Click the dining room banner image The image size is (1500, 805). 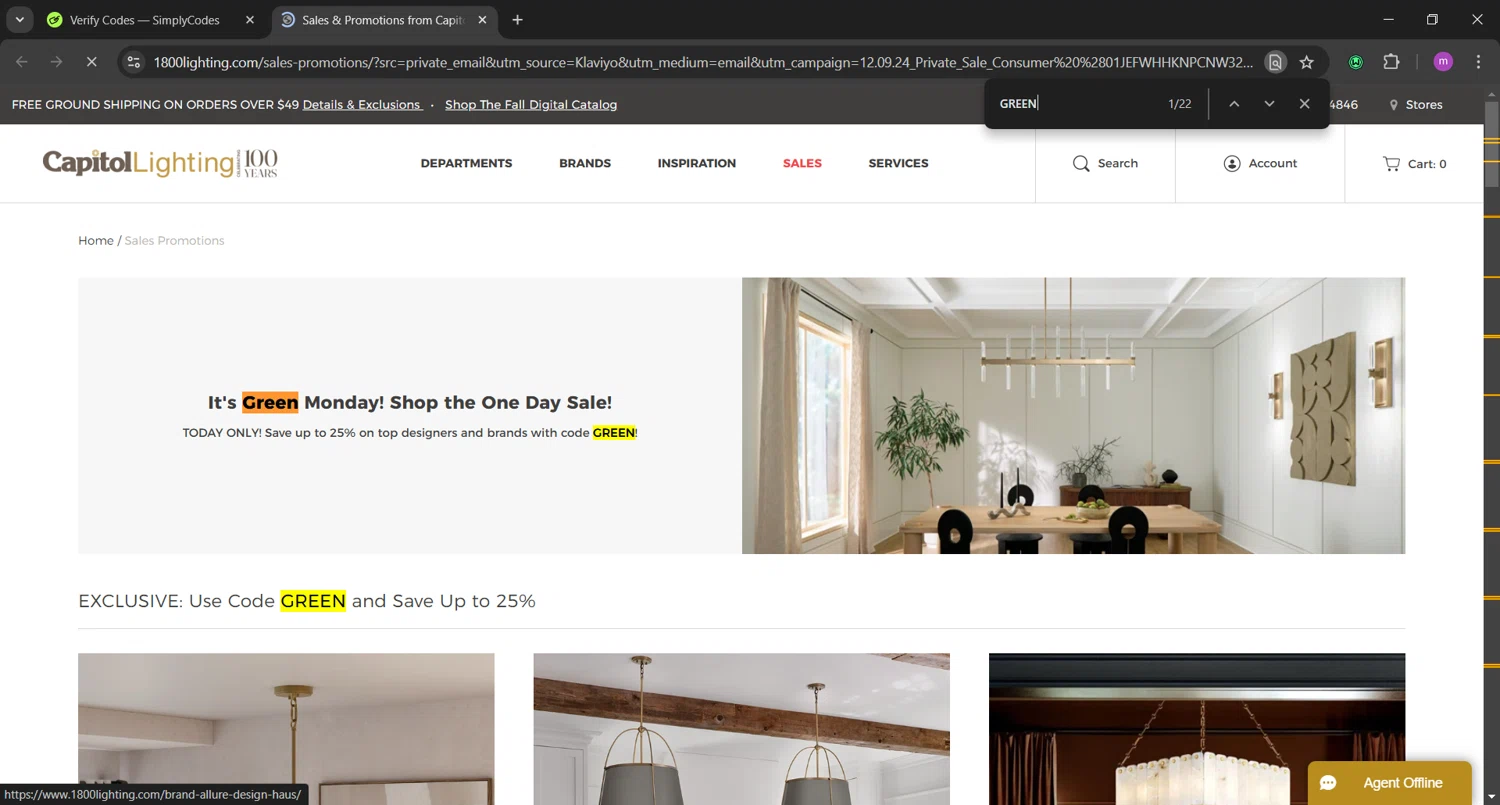tap(1073, 416)
